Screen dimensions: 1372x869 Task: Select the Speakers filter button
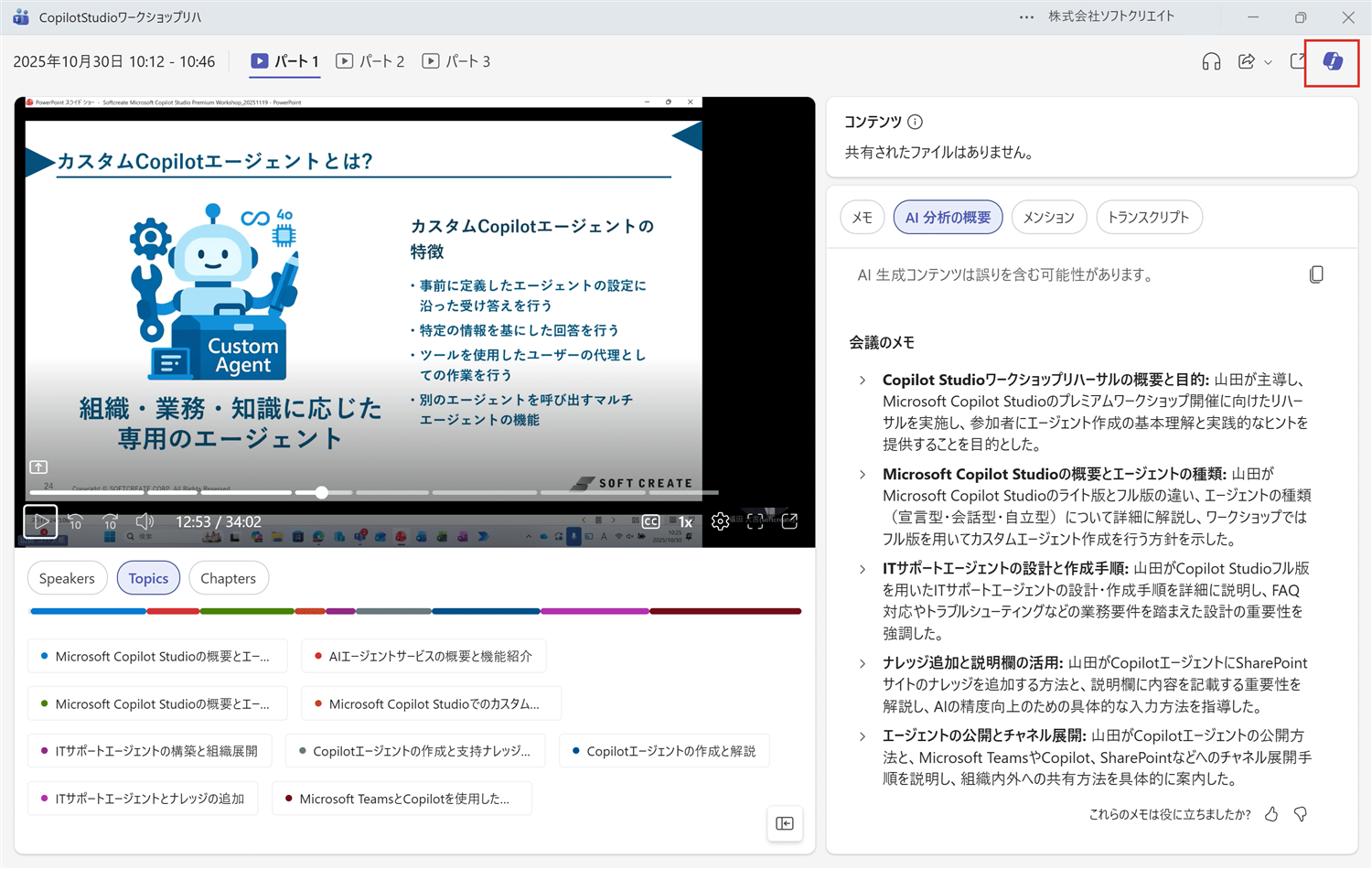point(67,577)
